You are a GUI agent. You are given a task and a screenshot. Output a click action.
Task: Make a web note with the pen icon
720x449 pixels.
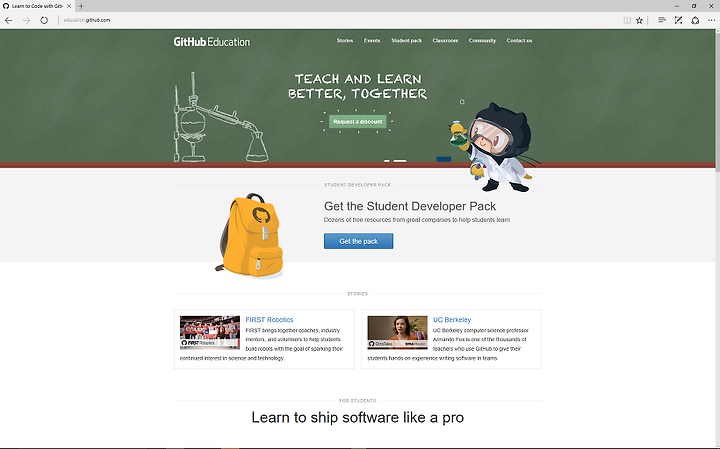tap(678, 20)
